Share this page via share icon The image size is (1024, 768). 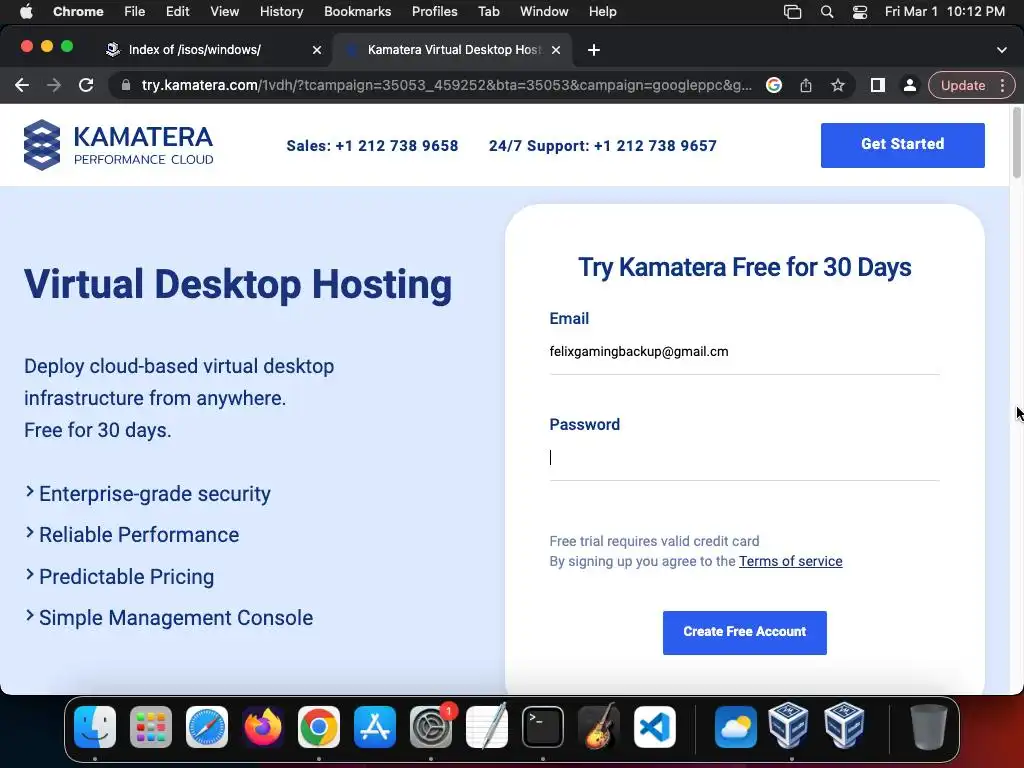coord(806,86)
